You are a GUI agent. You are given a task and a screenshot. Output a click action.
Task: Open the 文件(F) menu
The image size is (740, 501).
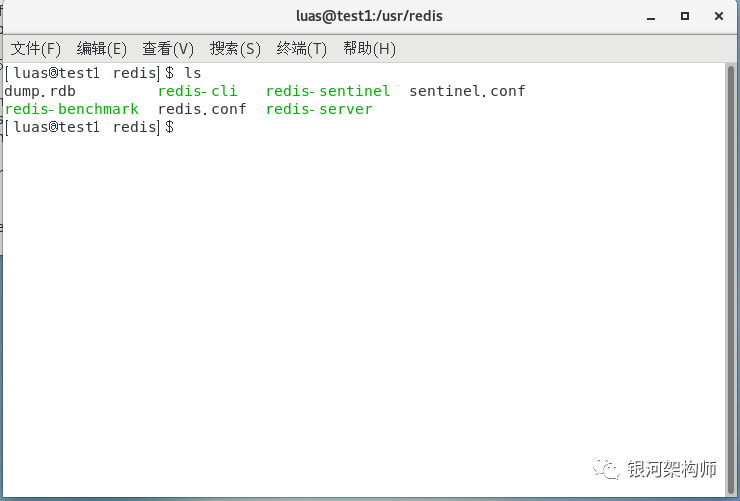[x=35, y=49]
